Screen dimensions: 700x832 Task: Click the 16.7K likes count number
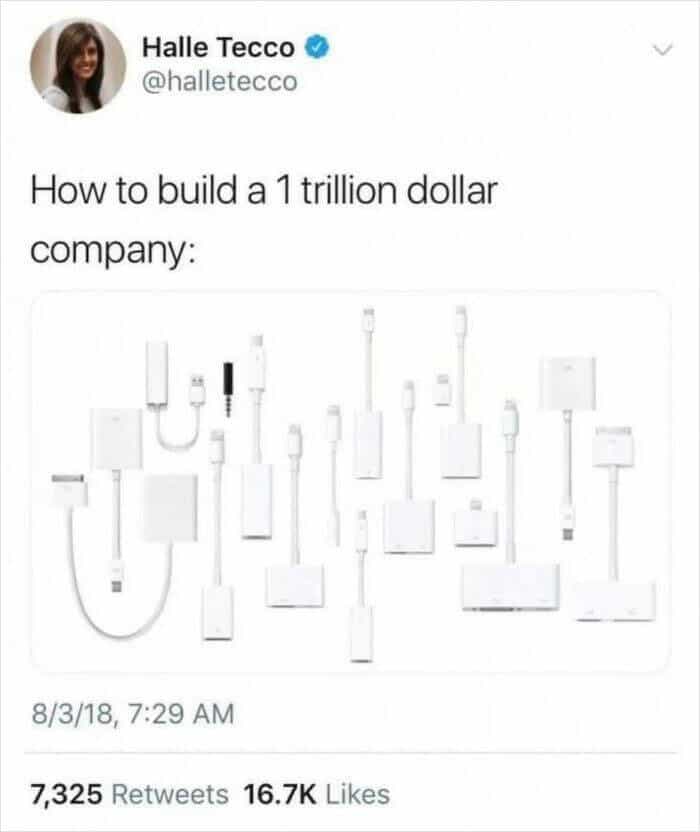tap(280, 794)
